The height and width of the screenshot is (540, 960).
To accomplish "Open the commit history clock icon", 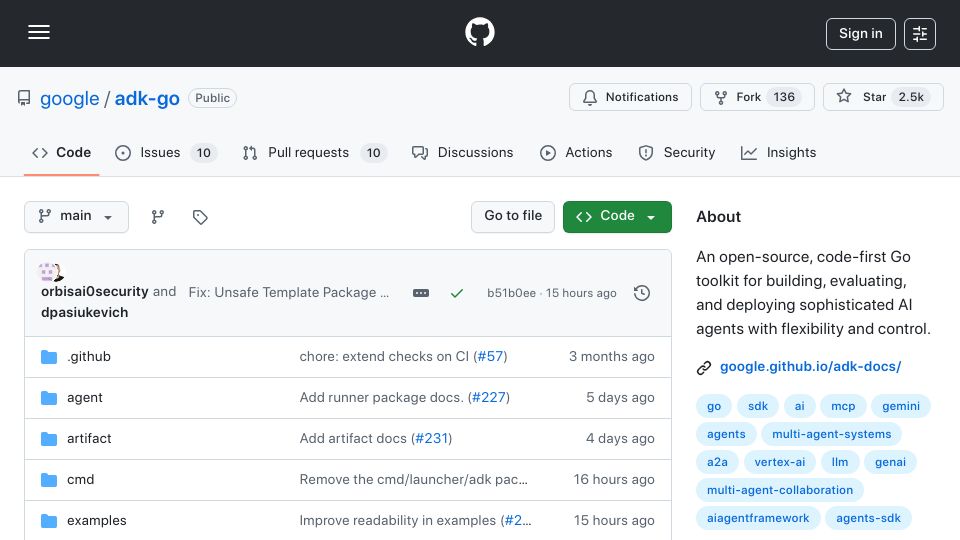I will [642, 293].
